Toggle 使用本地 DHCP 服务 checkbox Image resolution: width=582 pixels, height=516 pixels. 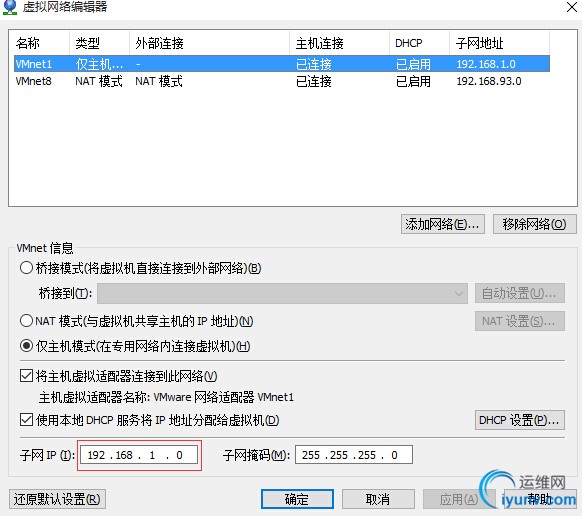(26, 420)
